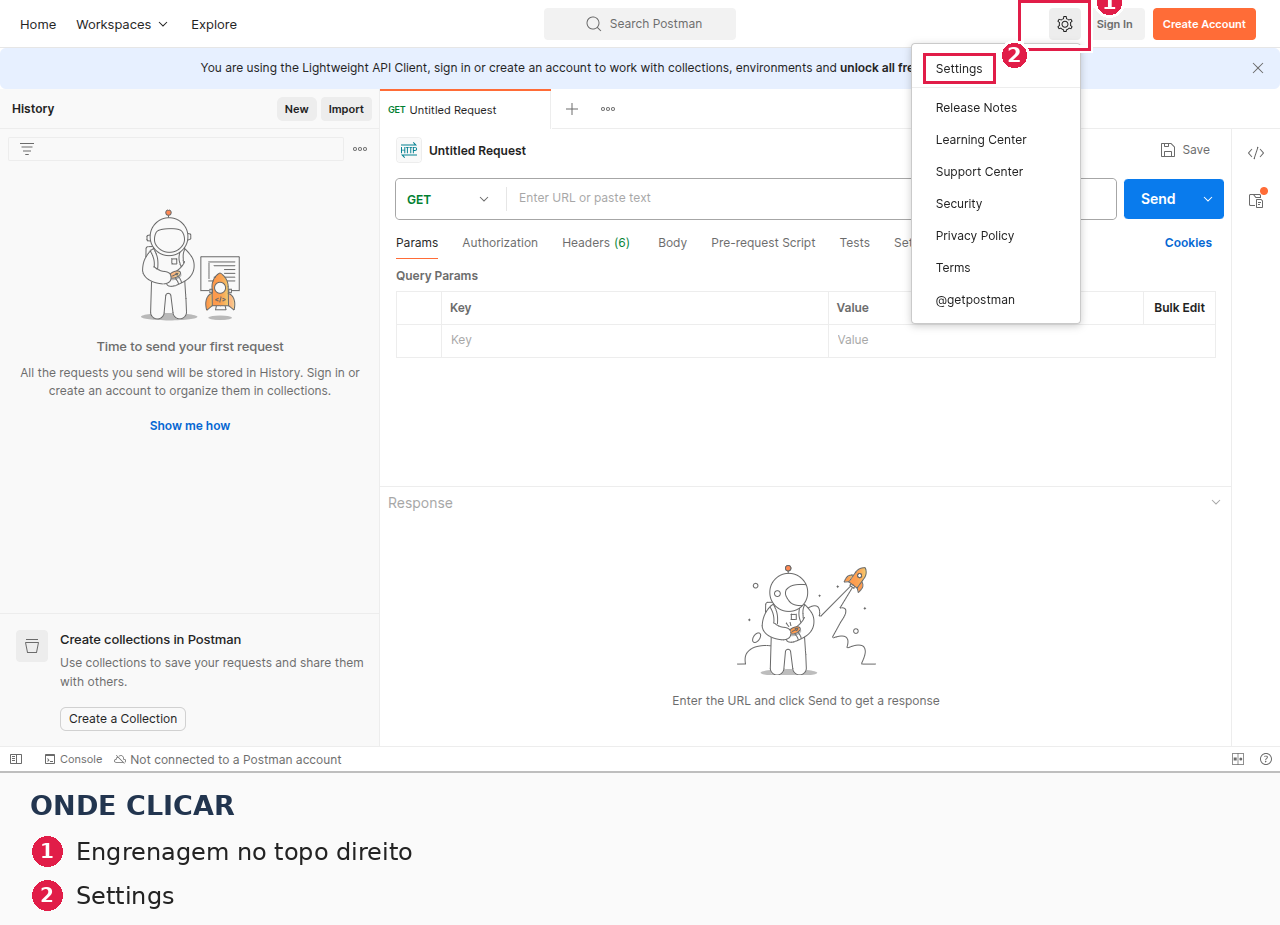Click the New button in History

click(297, 109)
